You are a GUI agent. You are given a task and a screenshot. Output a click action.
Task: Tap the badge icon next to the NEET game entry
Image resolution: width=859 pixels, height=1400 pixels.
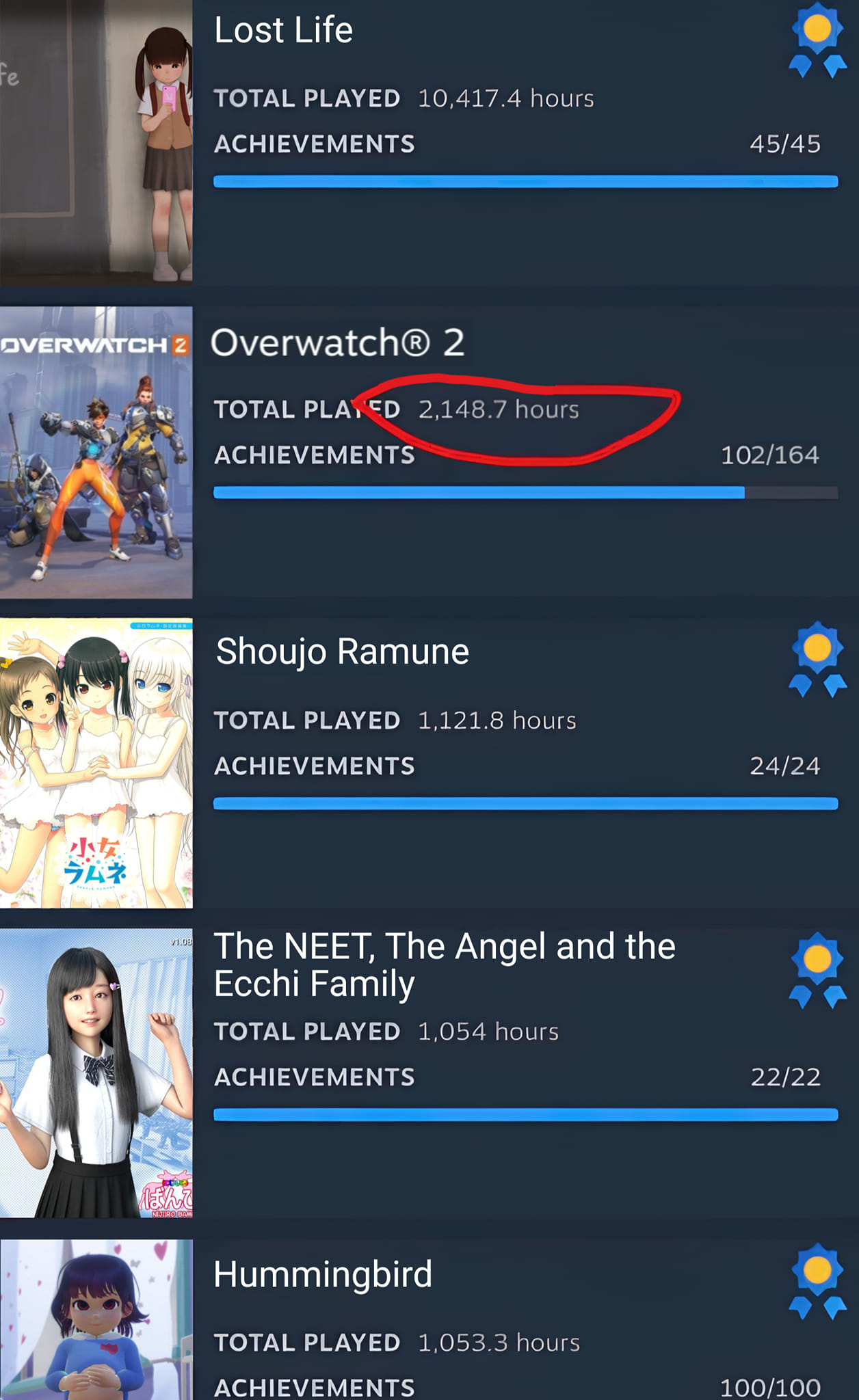pos(817,970)
